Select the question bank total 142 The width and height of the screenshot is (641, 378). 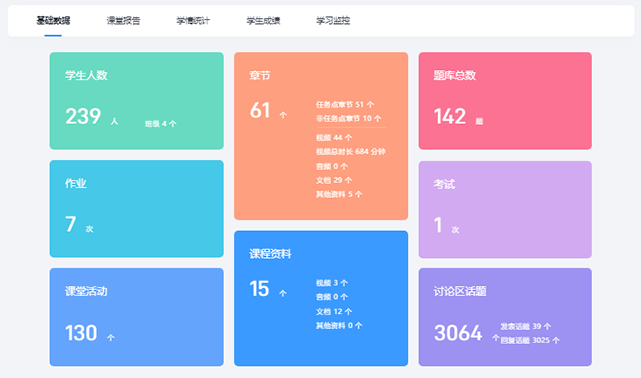tap(450, 116)
